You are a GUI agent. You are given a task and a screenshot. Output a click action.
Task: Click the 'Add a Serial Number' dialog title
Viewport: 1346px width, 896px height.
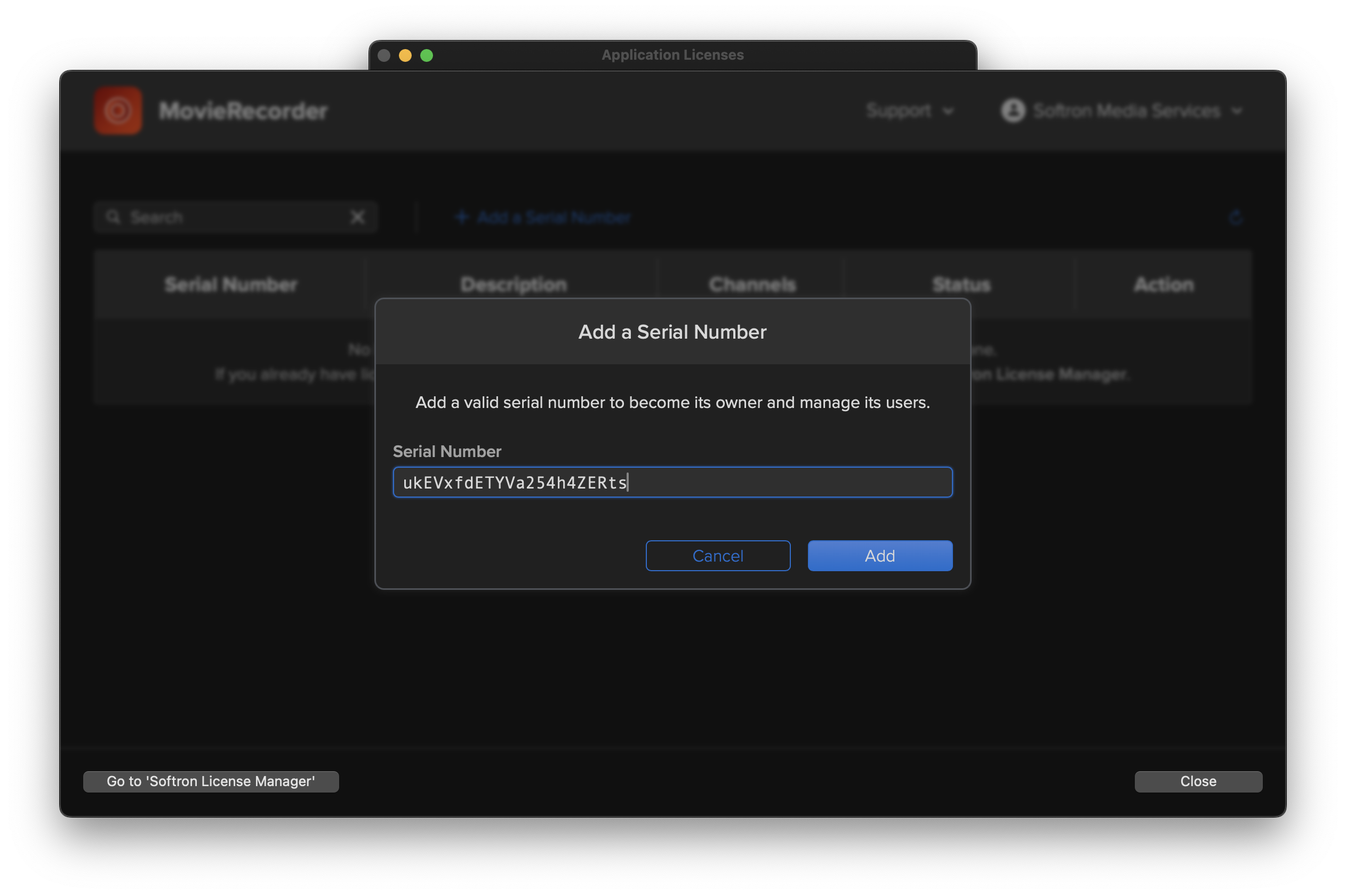pos(672,332)
